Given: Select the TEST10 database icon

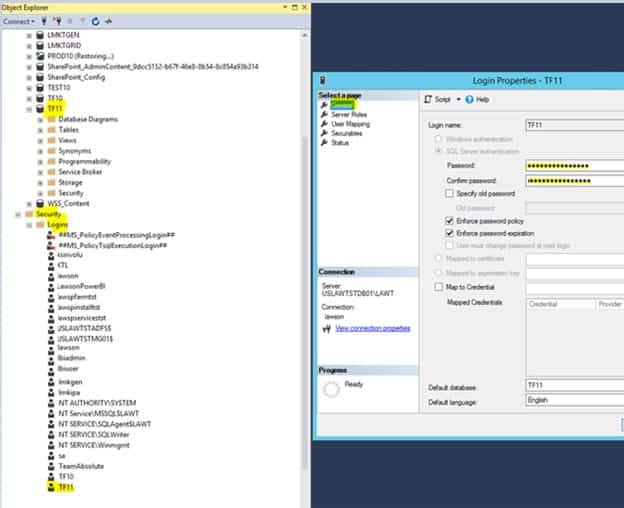Looking at the screenshot, I should pyautogui.click(x=40, y=88).
